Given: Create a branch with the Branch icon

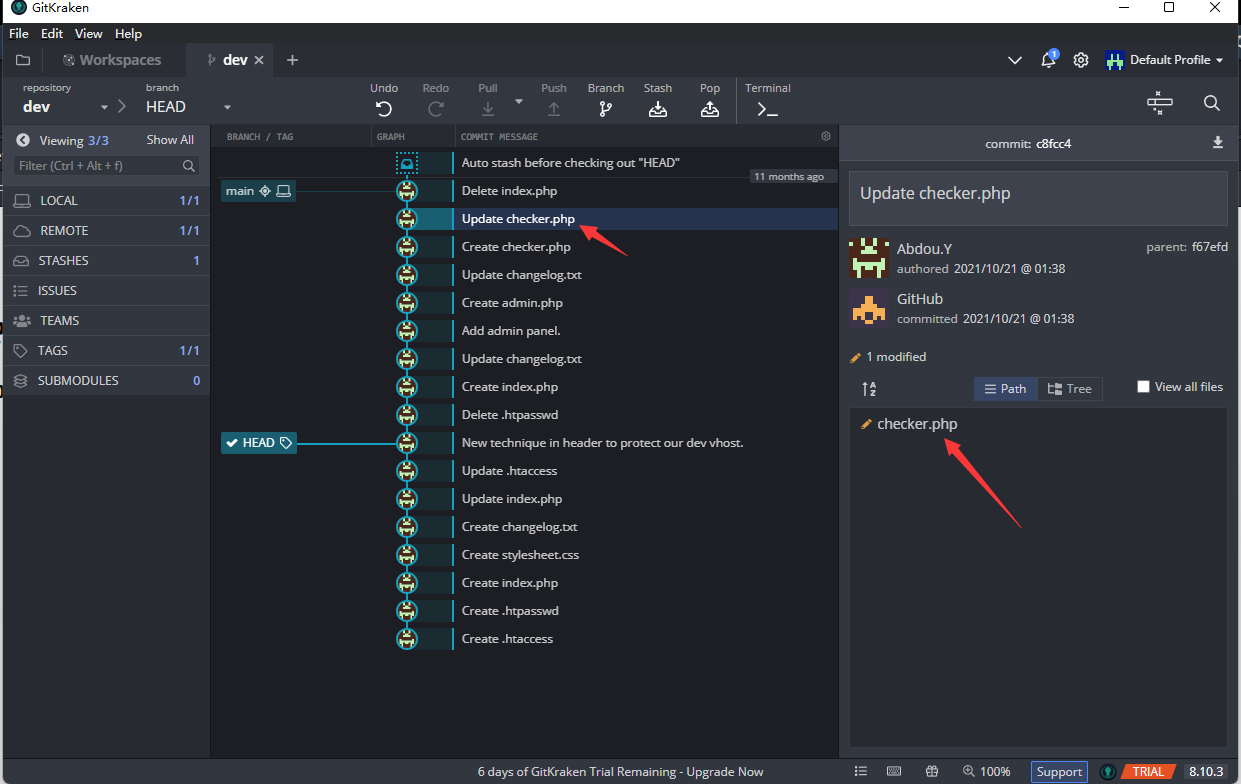Looking at the screenshot, I should click(606, 109).
